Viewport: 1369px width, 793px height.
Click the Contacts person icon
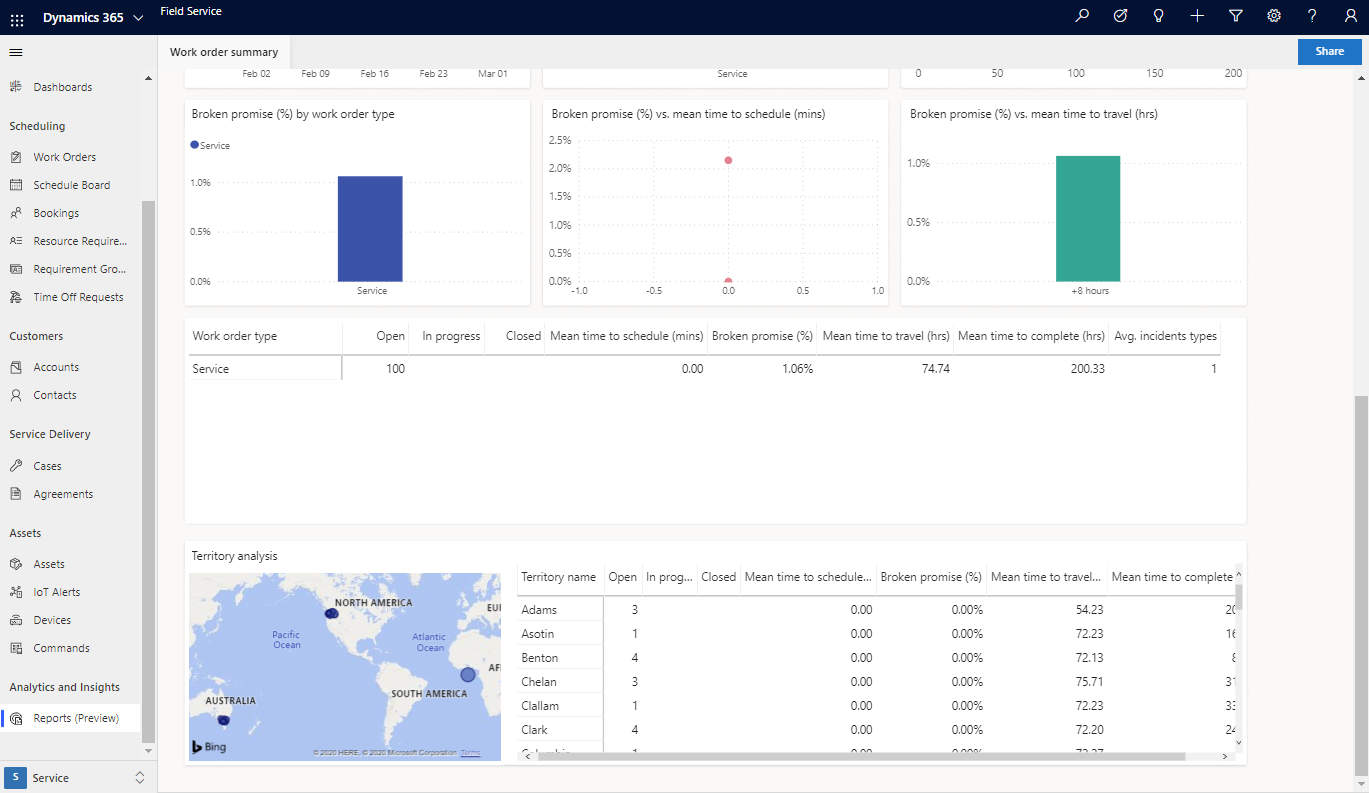[16, 395]
